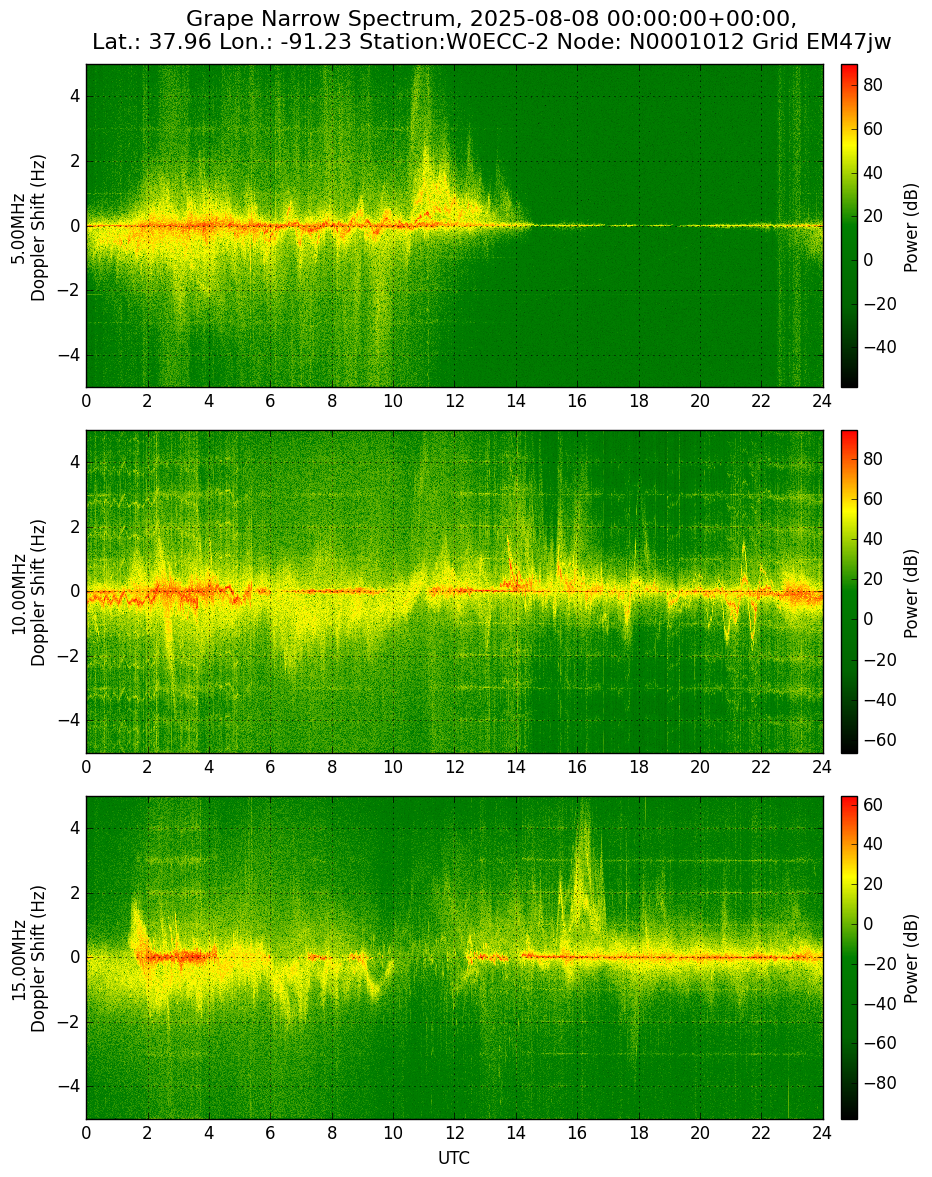Click the Power (dB) label of bottom colorbar
This screenshot has width=932, height=1177.
point(911,959)
